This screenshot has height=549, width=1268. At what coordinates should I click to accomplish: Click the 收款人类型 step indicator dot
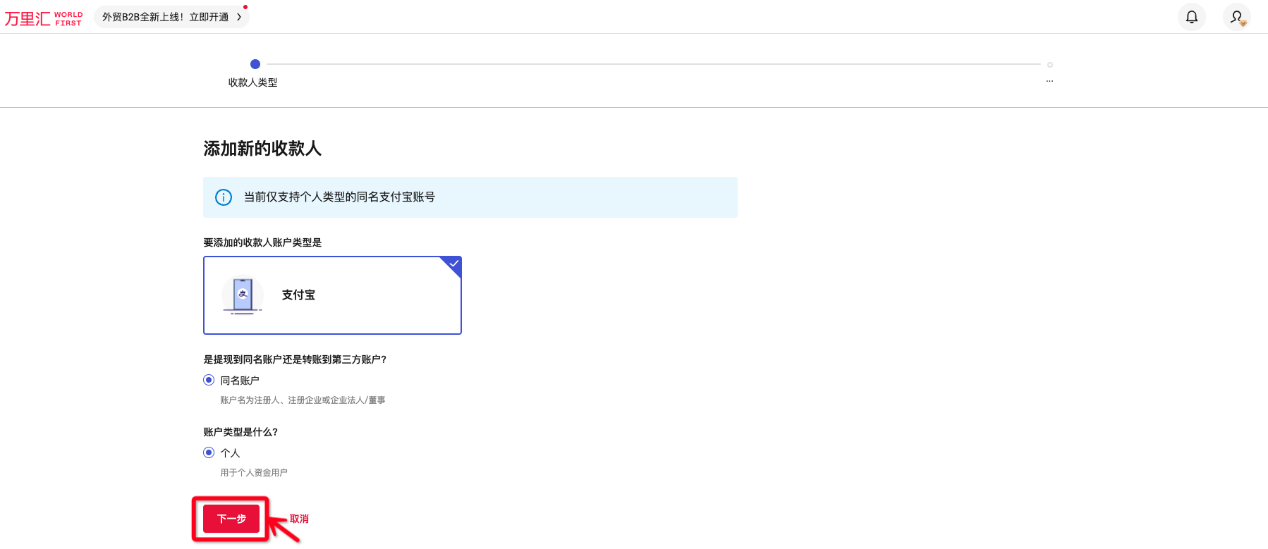click(255, 64)
